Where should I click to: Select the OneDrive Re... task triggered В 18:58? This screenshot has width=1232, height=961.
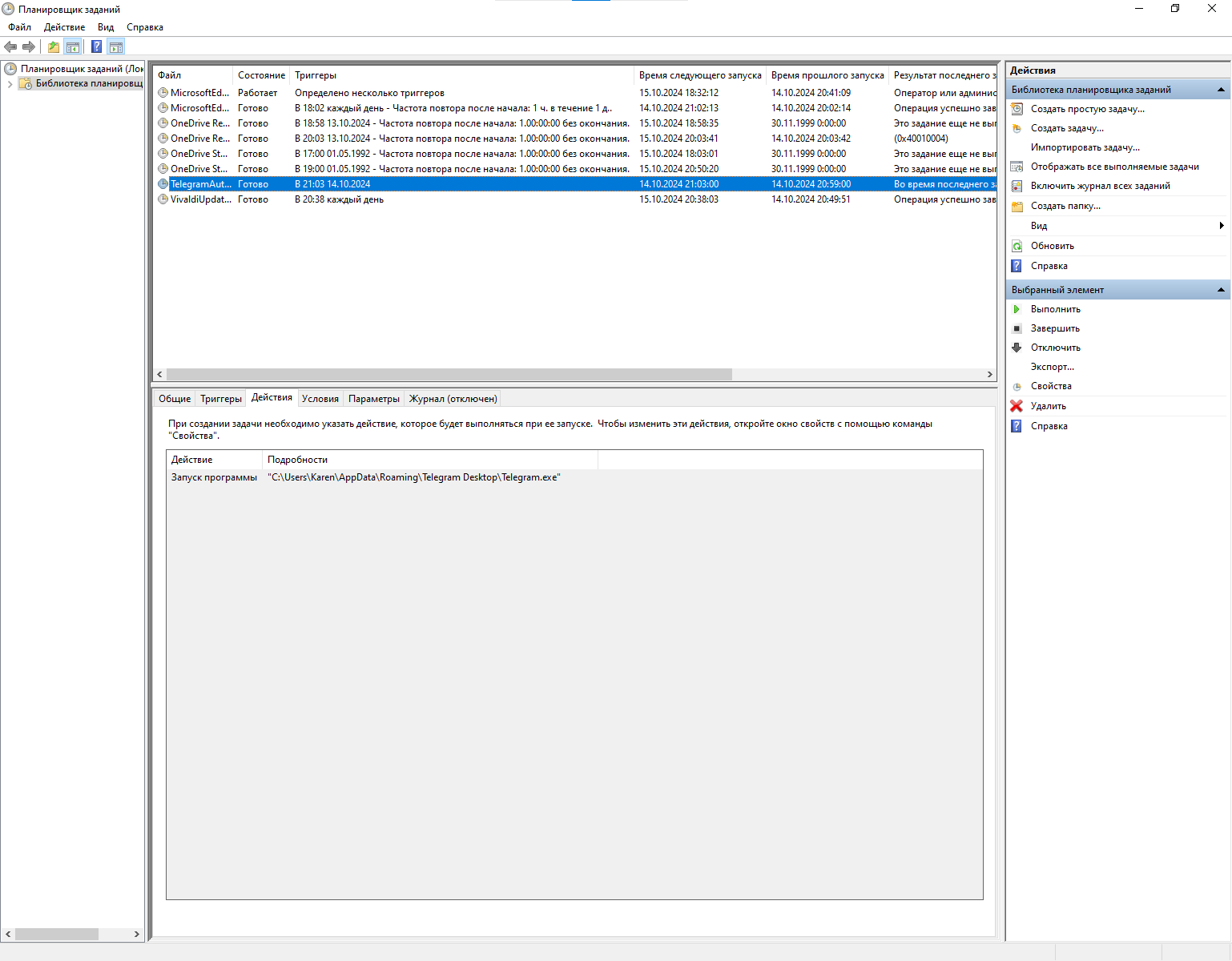point(574,123)
